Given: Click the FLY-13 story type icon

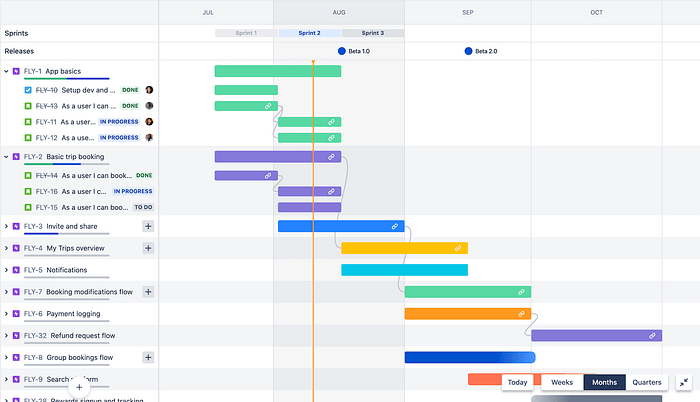Looking at the screenshot, I should [28, 106].
